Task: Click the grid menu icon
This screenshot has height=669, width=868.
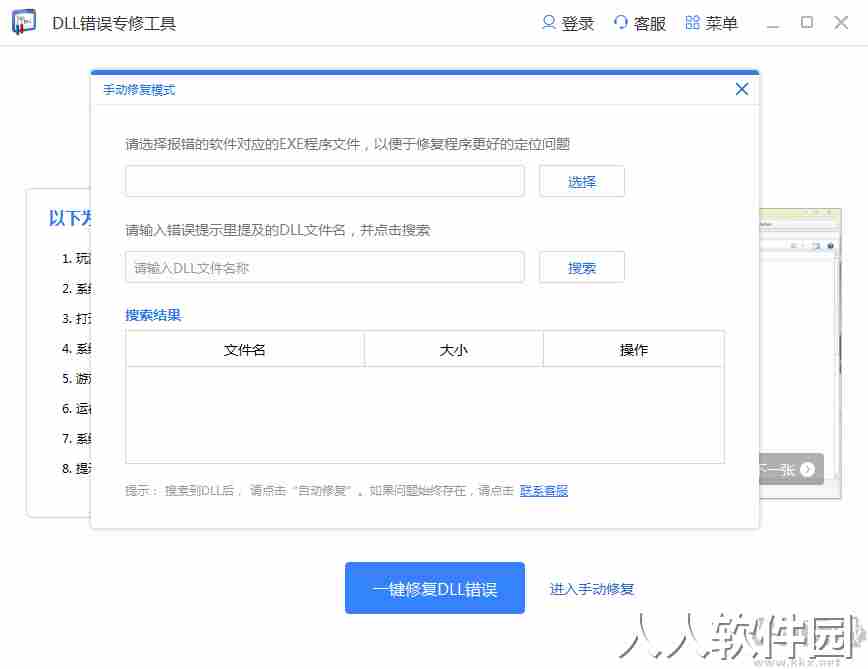Action: [692, 23]
